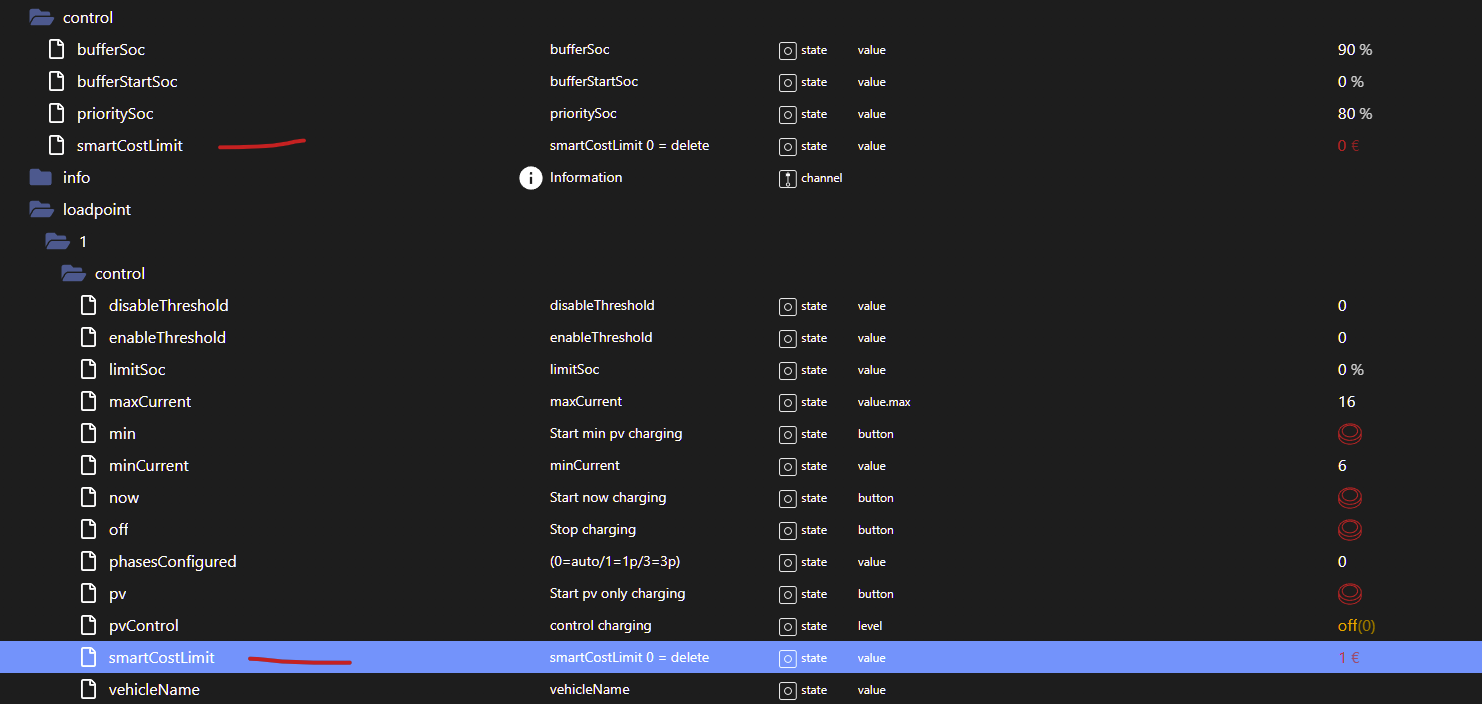Click the Information icon beside info folder
This screenshot has height=704, width=1482.
click(x=530, y=178)
